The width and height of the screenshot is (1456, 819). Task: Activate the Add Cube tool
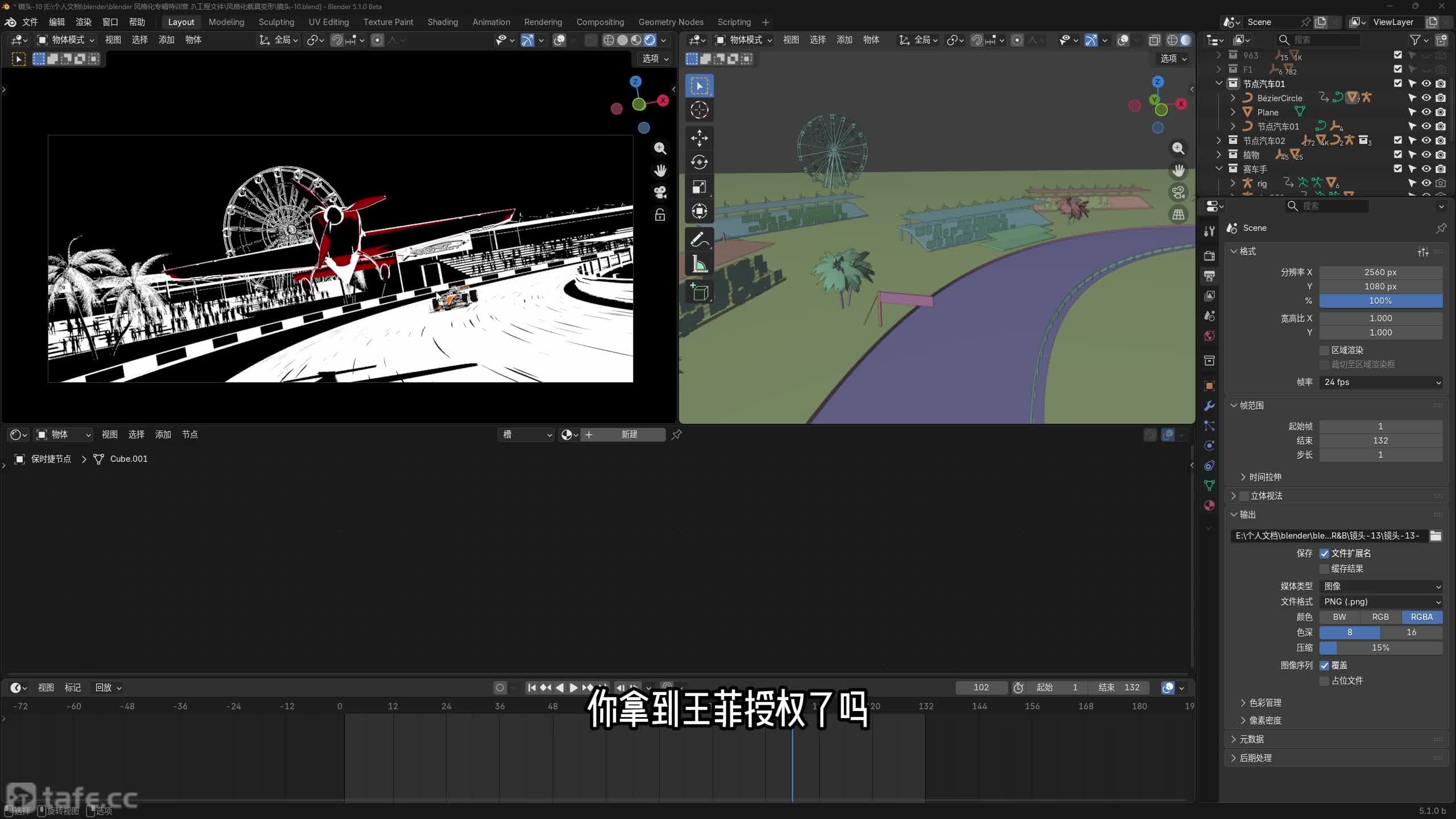[699, 292]
